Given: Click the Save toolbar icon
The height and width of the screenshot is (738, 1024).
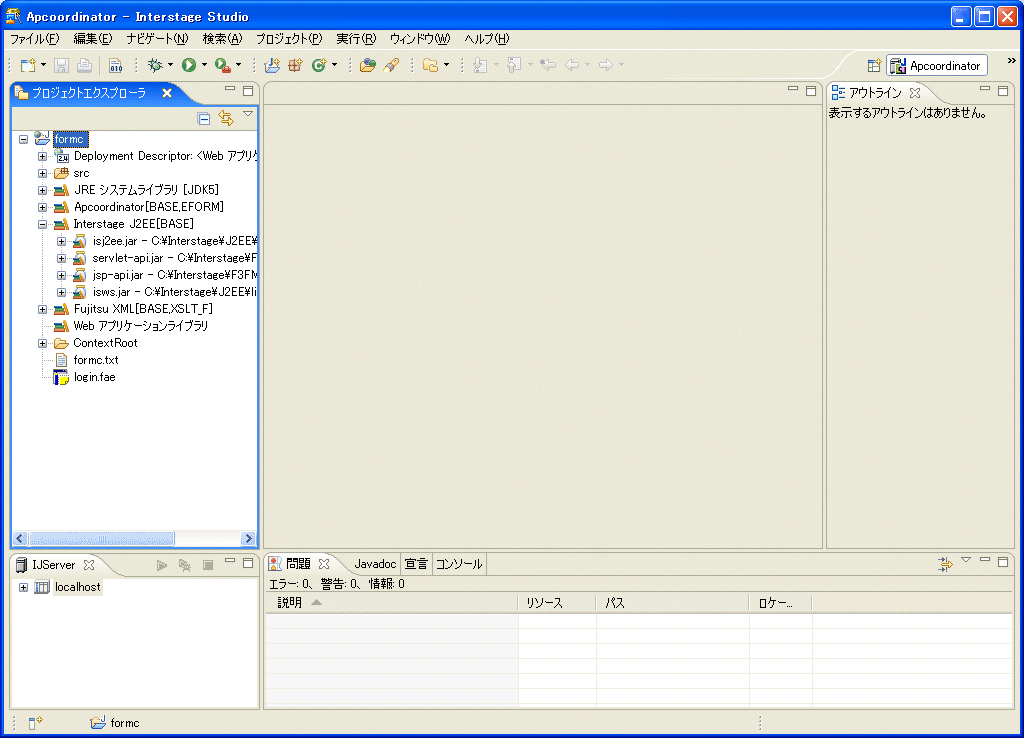Looking at the screenshot, I should pyautogui.click(x=61, y=65).
